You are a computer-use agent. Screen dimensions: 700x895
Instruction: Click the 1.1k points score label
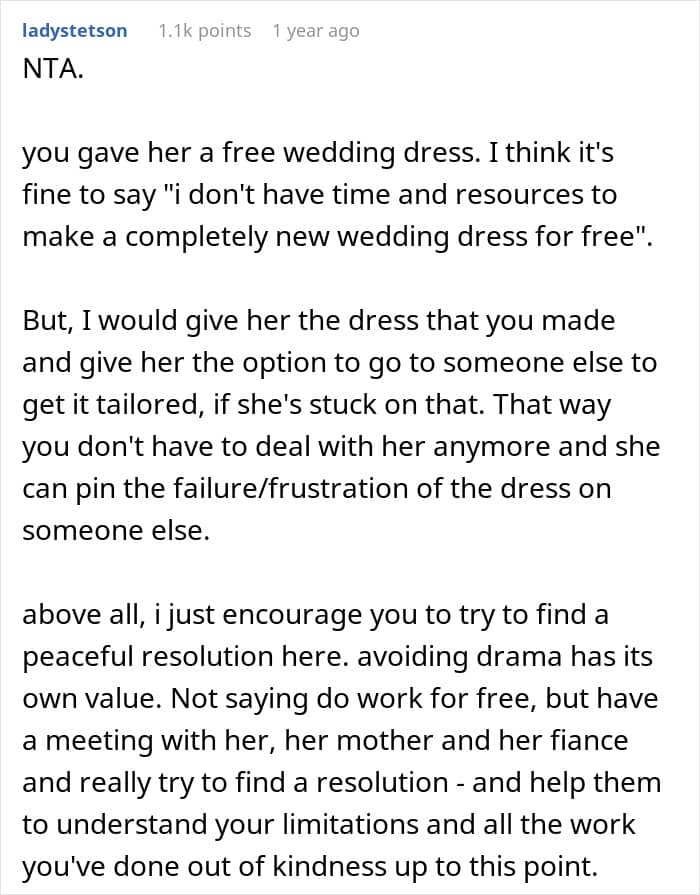coord(204,31)
